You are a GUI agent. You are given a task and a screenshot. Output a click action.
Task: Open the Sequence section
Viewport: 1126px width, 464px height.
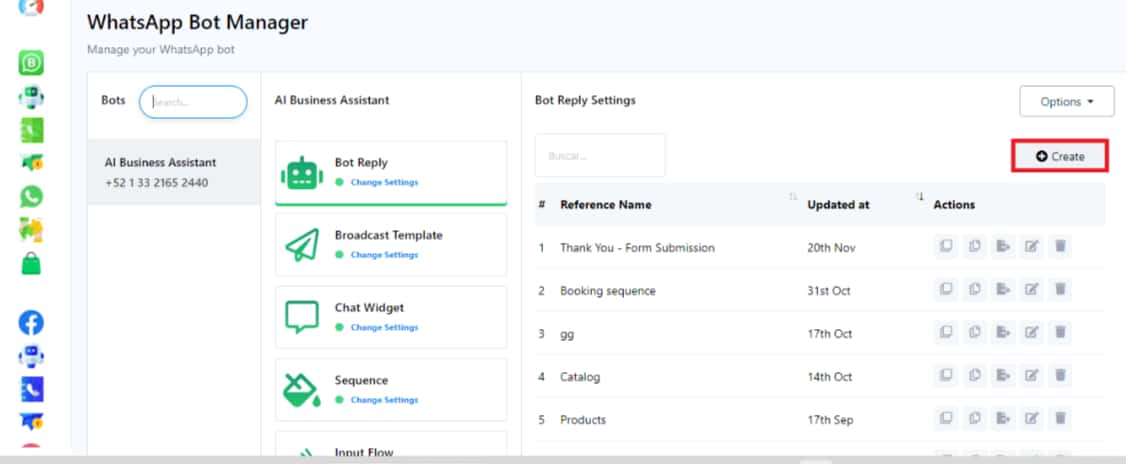click(x=390, y=389)
